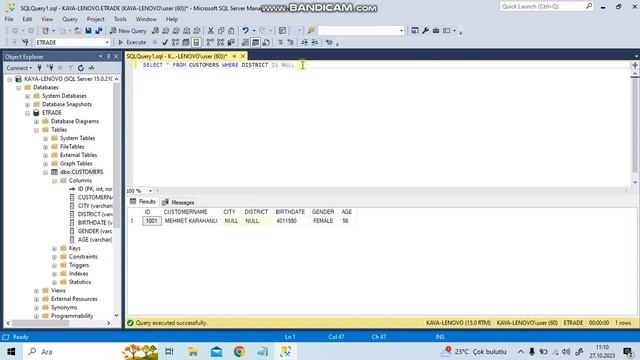This screenshot has height=360, width=640.
Task: Click Activity Monitor icon in Object Explorer
Action: tap(91, 68)
